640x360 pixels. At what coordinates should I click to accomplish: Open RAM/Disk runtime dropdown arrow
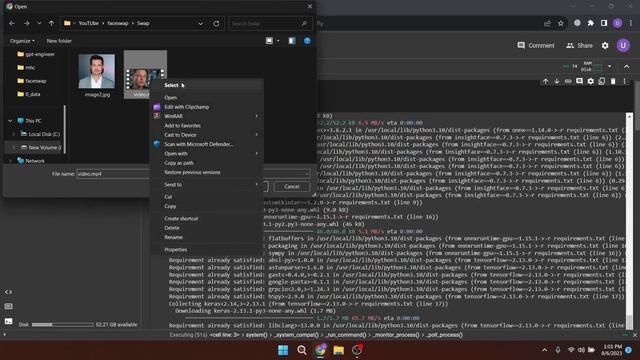click(x=609, y=66)
